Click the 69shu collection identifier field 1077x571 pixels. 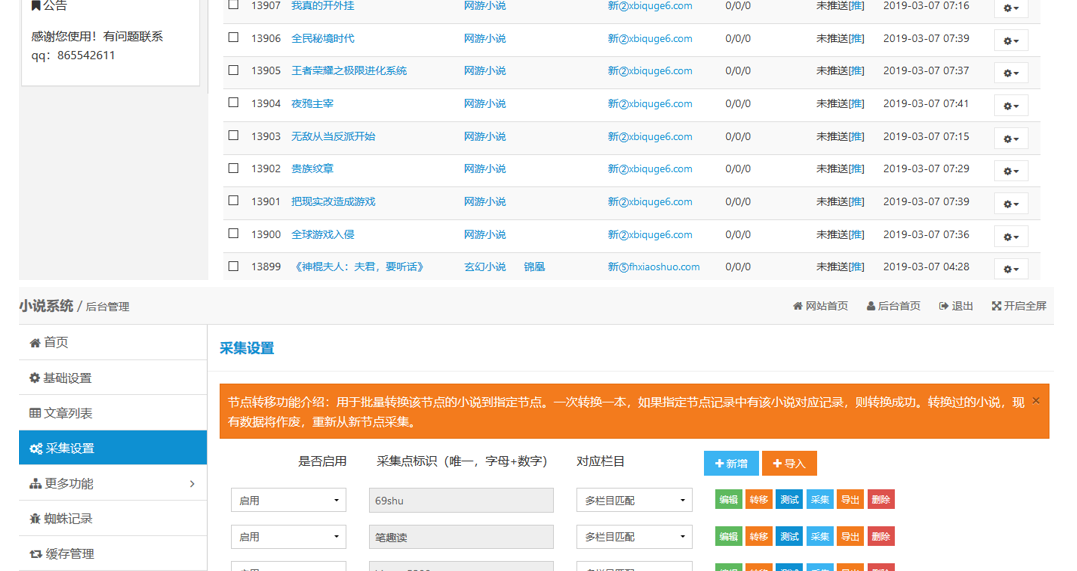pyautogui.click(x=461, y=500)
